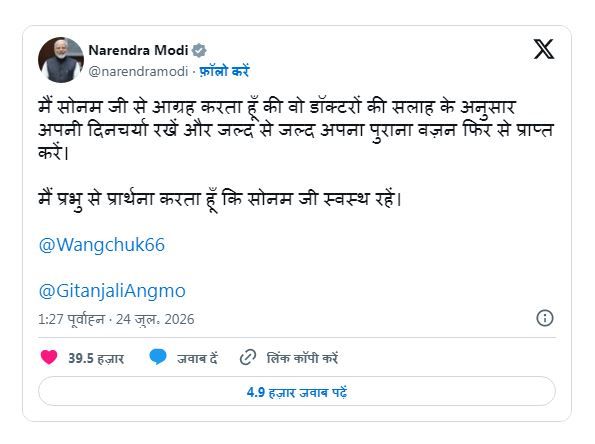Click the फ़ॉलो करें follow link

(224, 71)
